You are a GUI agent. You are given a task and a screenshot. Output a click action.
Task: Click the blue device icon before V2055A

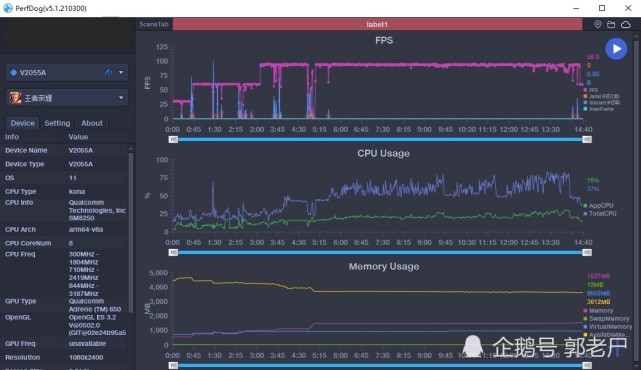tap(13, 72)
